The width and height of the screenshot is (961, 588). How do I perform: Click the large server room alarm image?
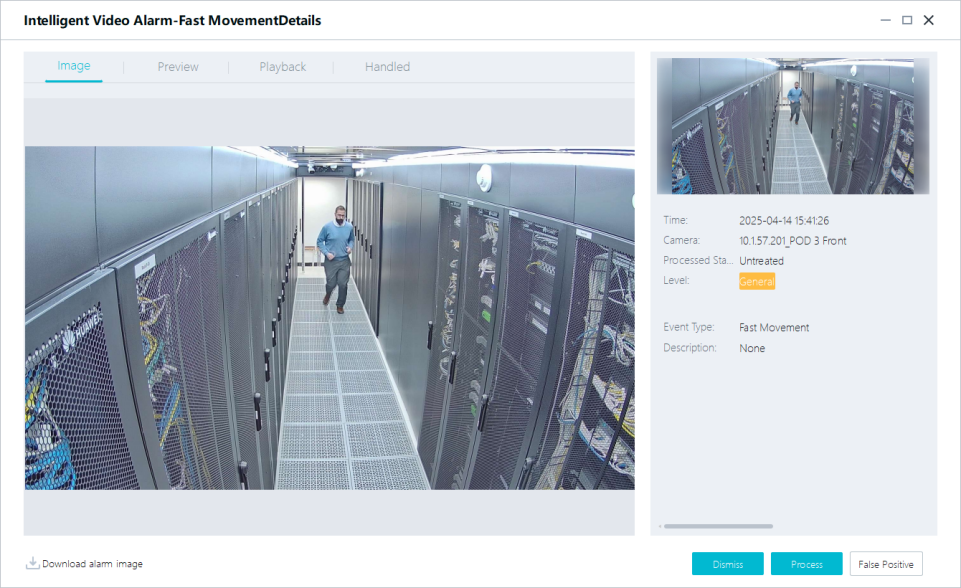(329, 317)
